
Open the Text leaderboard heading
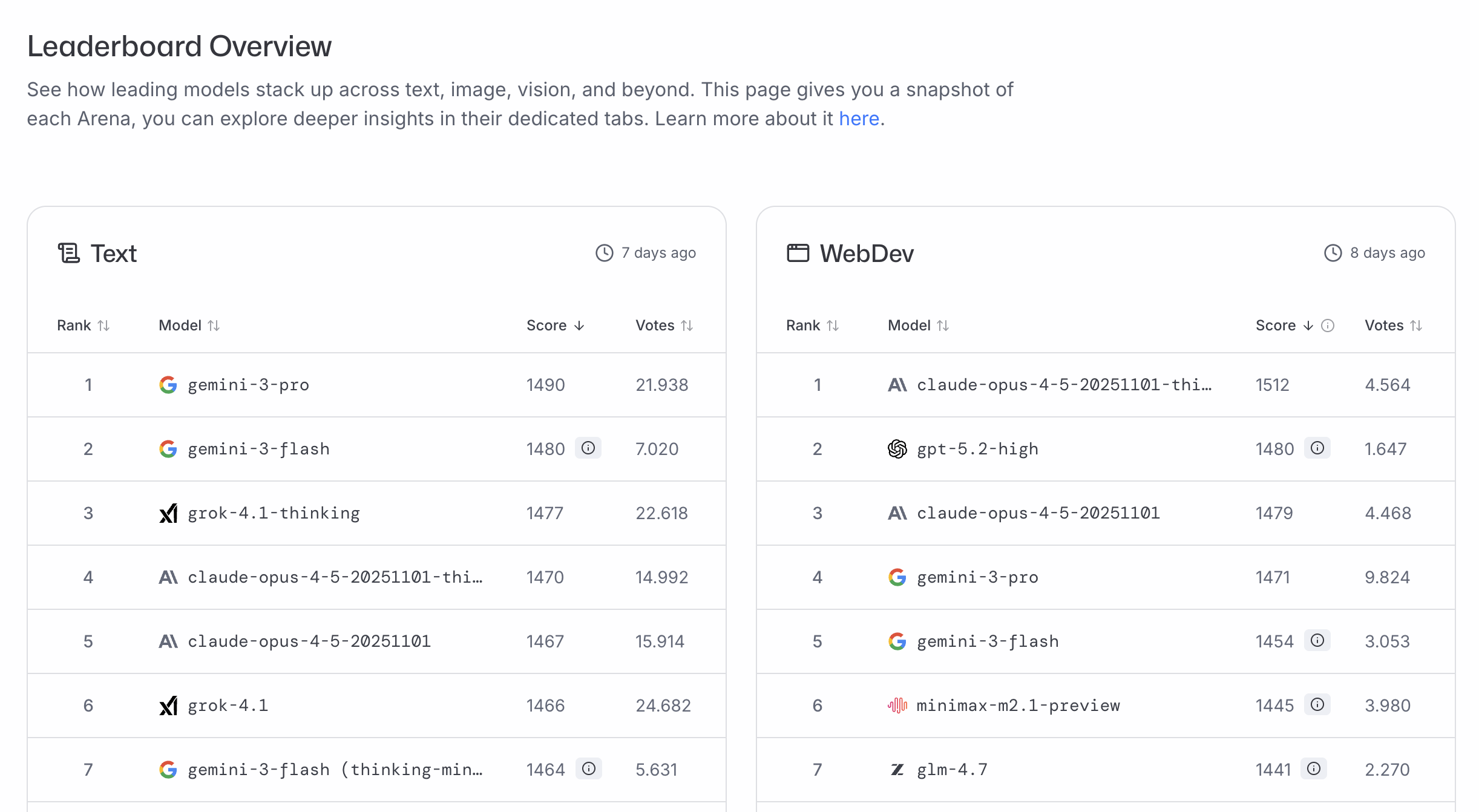click(114, 254)
